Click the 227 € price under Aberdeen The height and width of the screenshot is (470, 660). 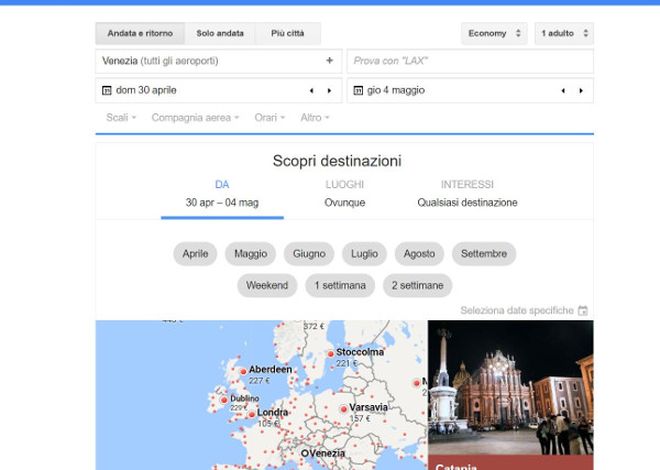(259, 381)
